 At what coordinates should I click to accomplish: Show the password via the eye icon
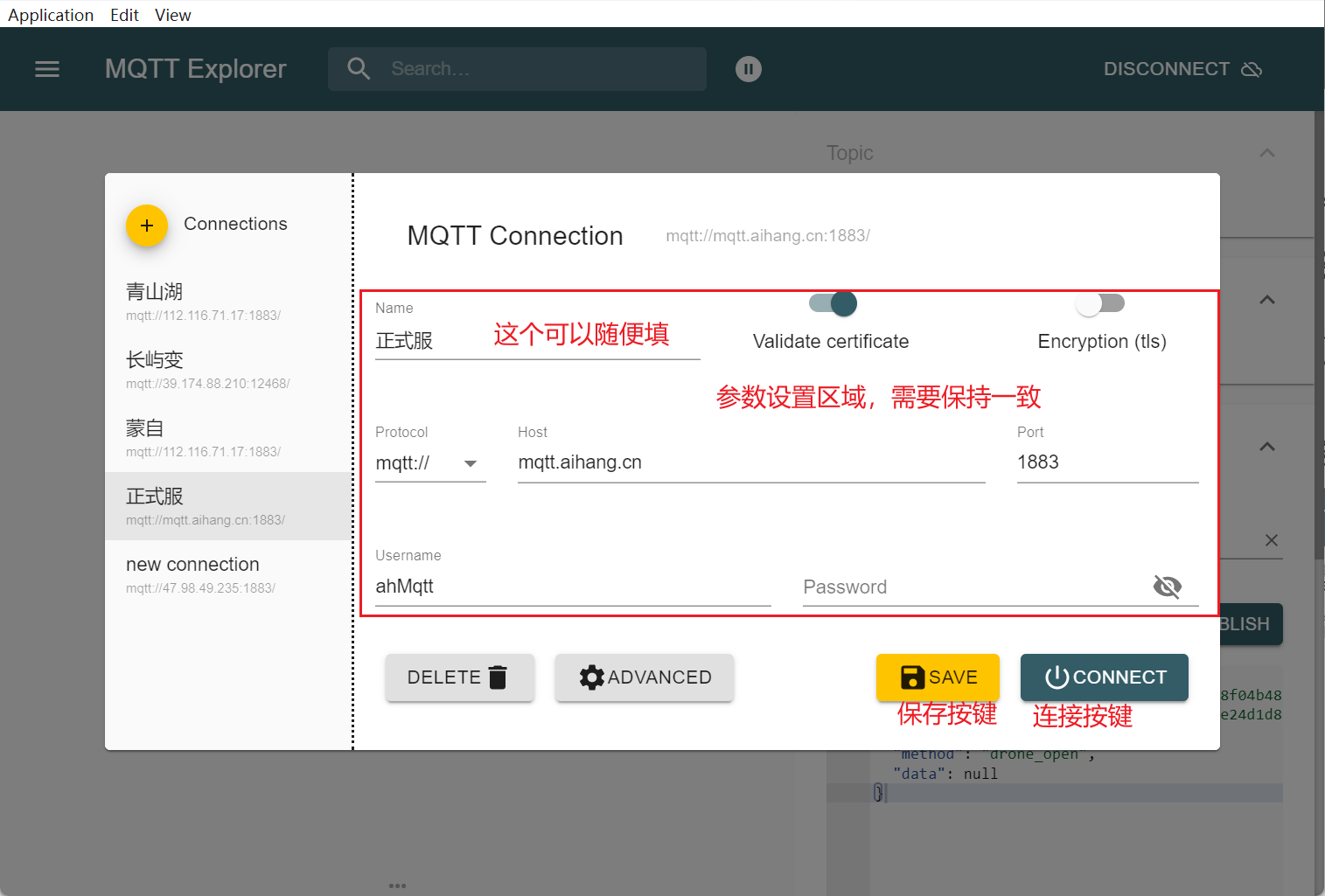pos(1167,587)
